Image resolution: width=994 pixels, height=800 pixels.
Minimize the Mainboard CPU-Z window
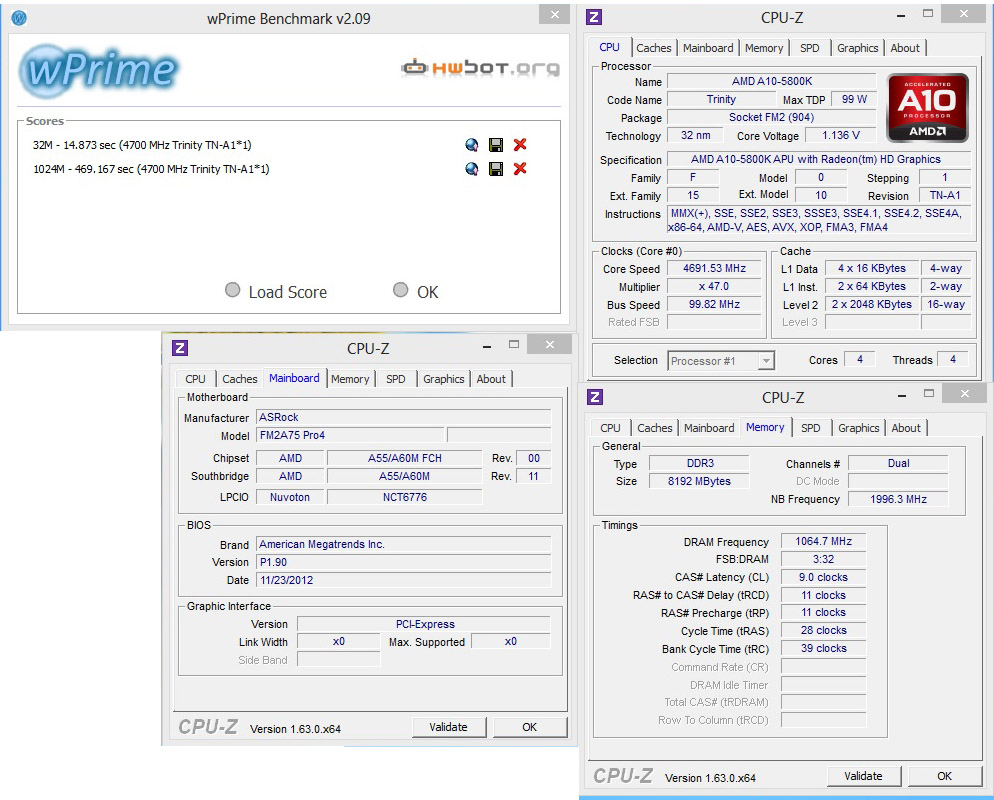click(x=486, y=347)
